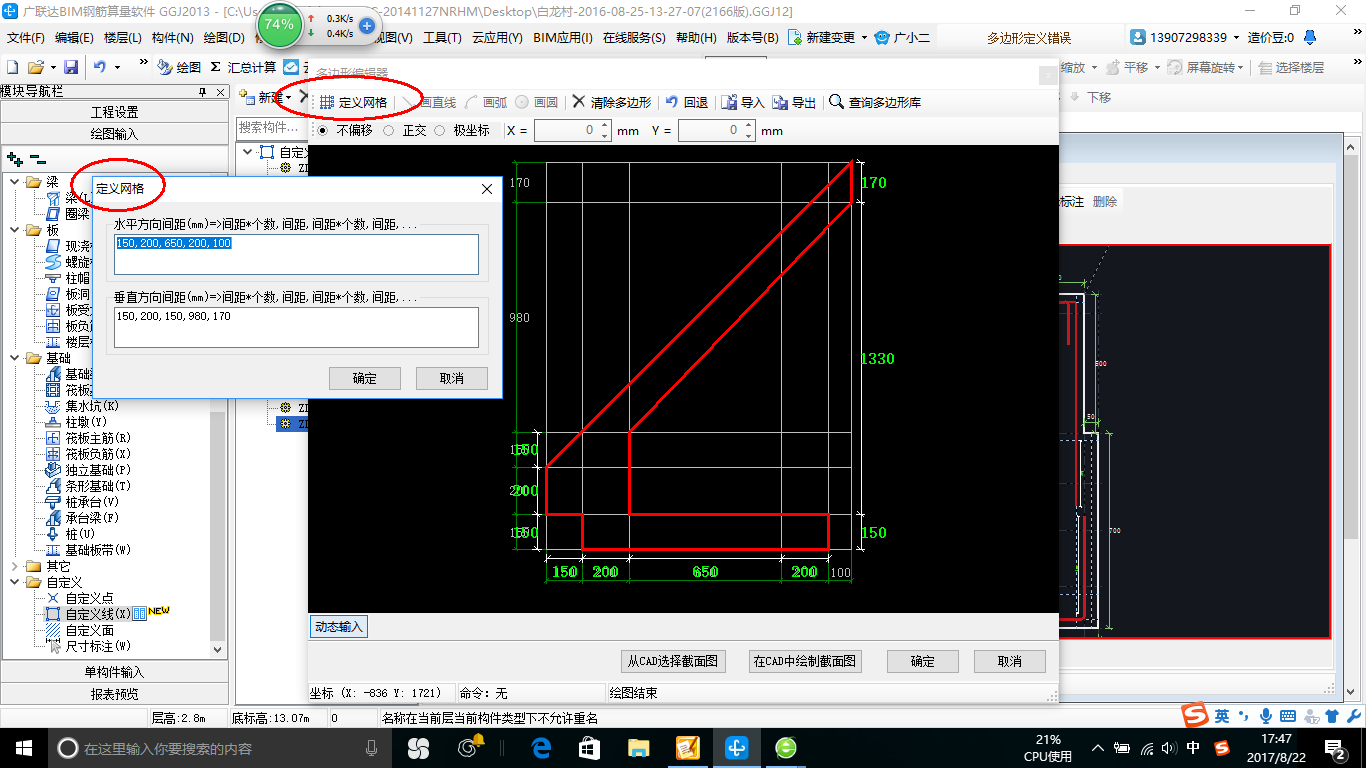Click horizontal spacing input field
1366x768 pixels.
click(297, 254)
